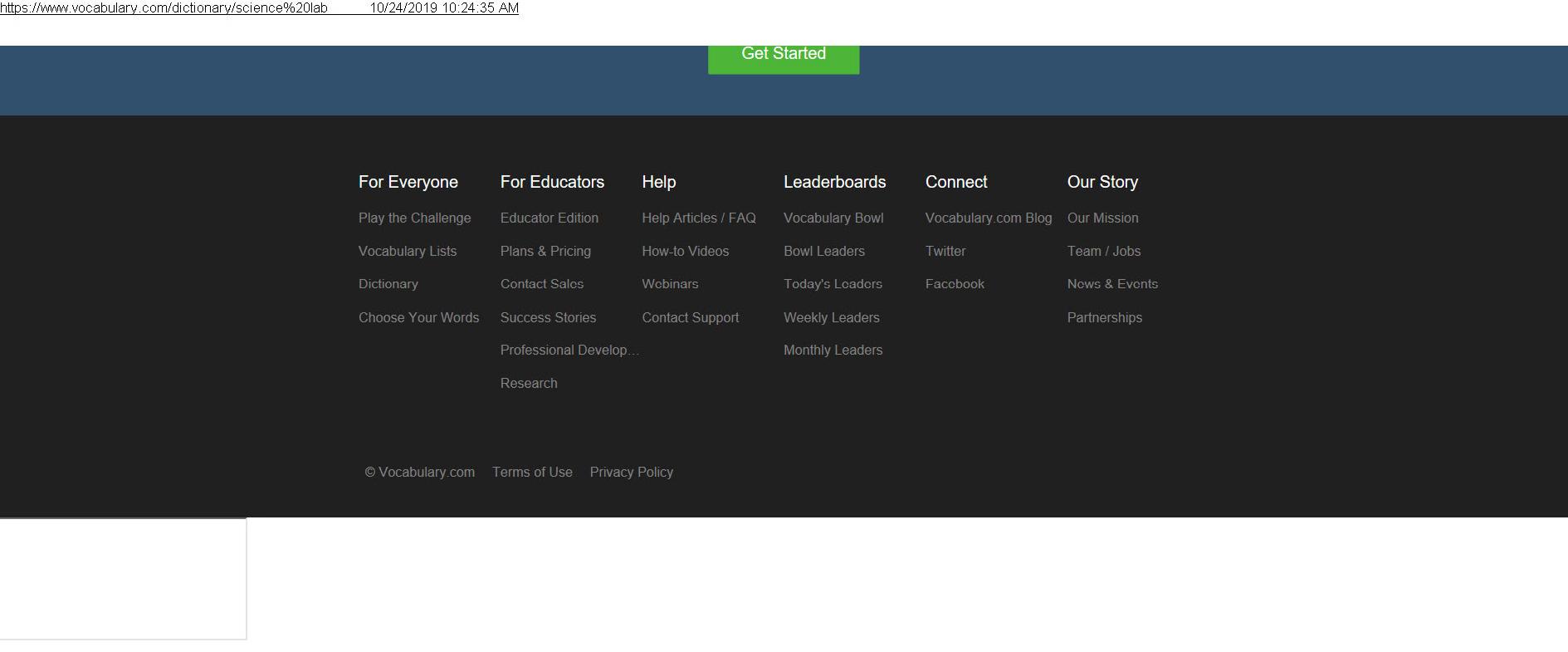View Plans & Pricing page

coord(545,251)
